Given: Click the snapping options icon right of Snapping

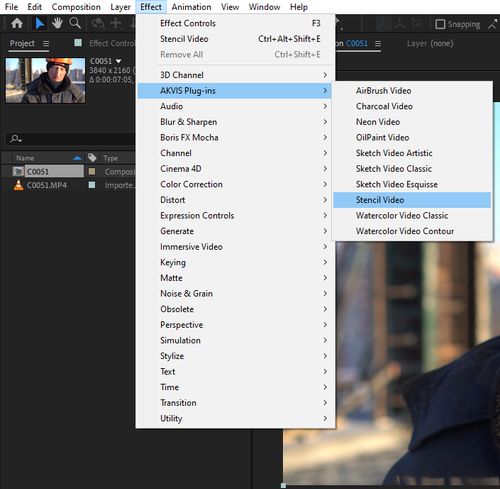Looking at the screenshot, I should click(492, 24).
